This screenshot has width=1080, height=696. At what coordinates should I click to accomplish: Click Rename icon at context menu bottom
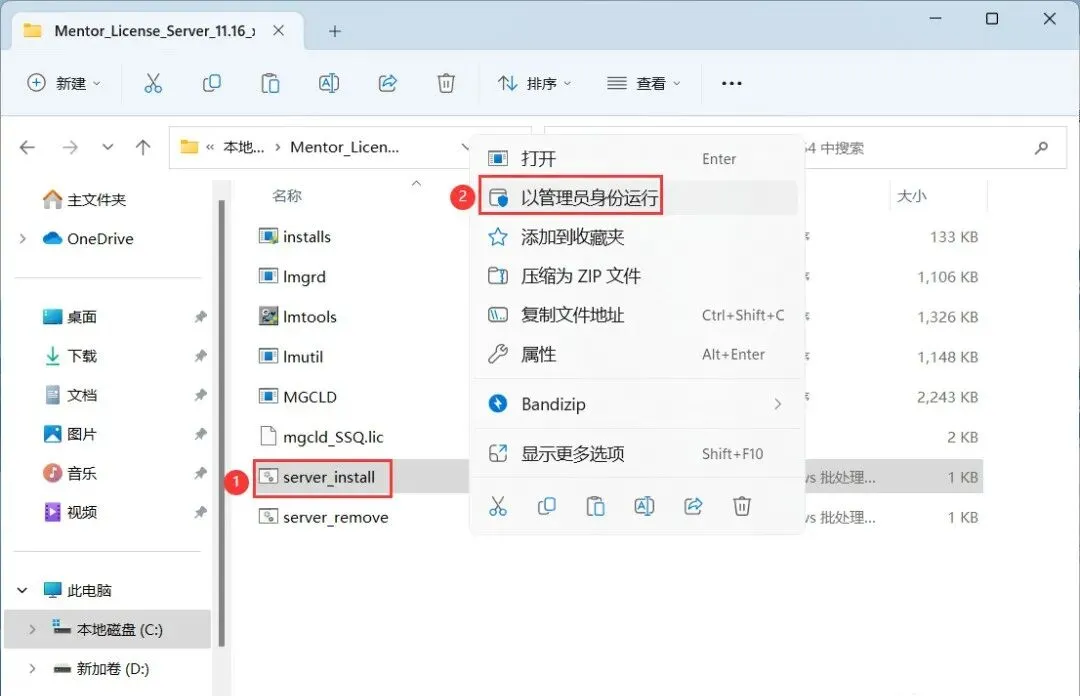click(644, 506)
